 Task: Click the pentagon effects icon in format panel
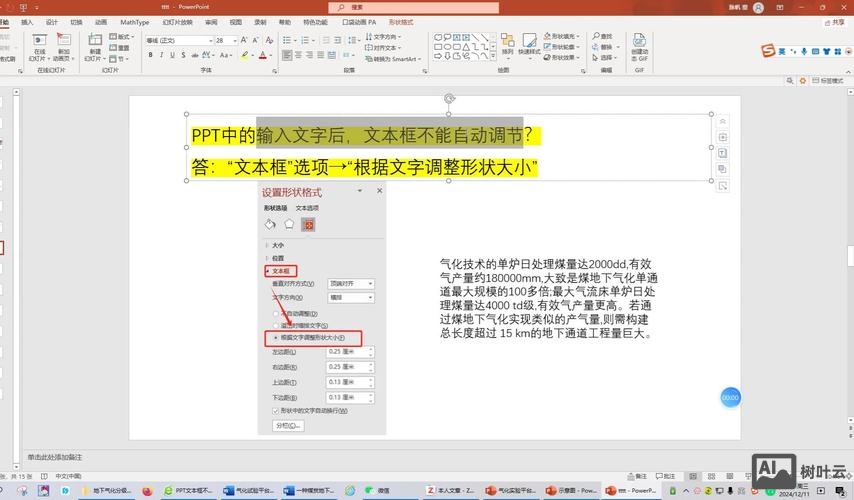pos(289,224)
